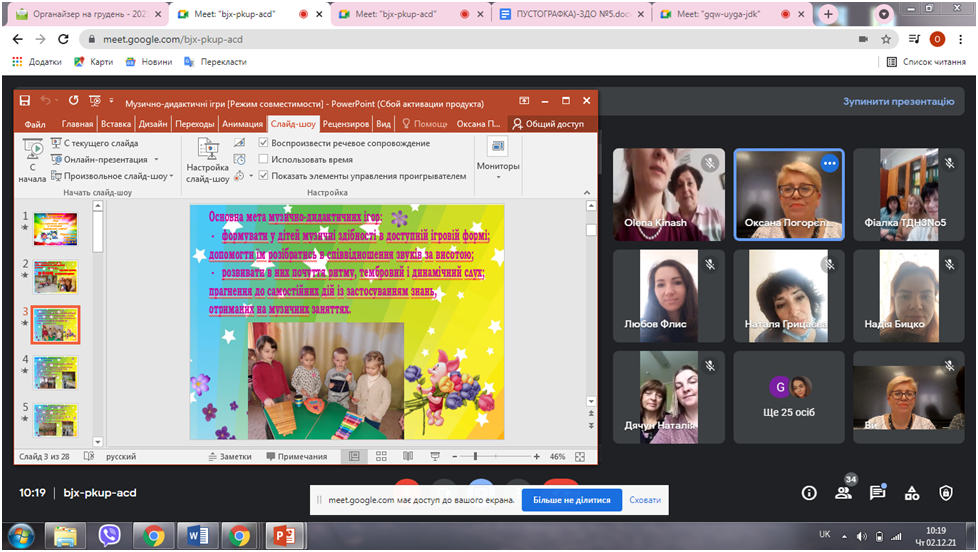The width and height of the screenshot is (978, 552).
Task: Select slide 1 thumbnail
Action: coord(56,229)
